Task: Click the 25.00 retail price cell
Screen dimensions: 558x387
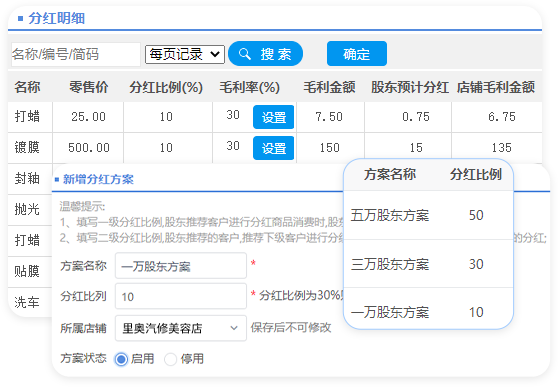Action: click(x=88, y=117)
